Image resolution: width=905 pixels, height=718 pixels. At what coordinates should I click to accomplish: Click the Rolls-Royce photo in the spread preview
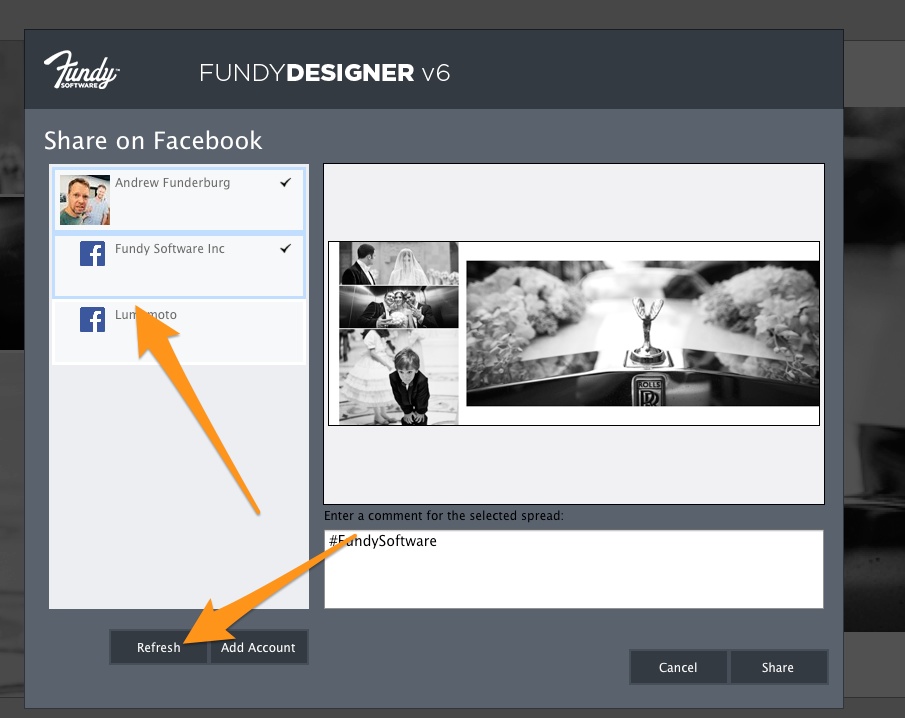coord(642,334)
